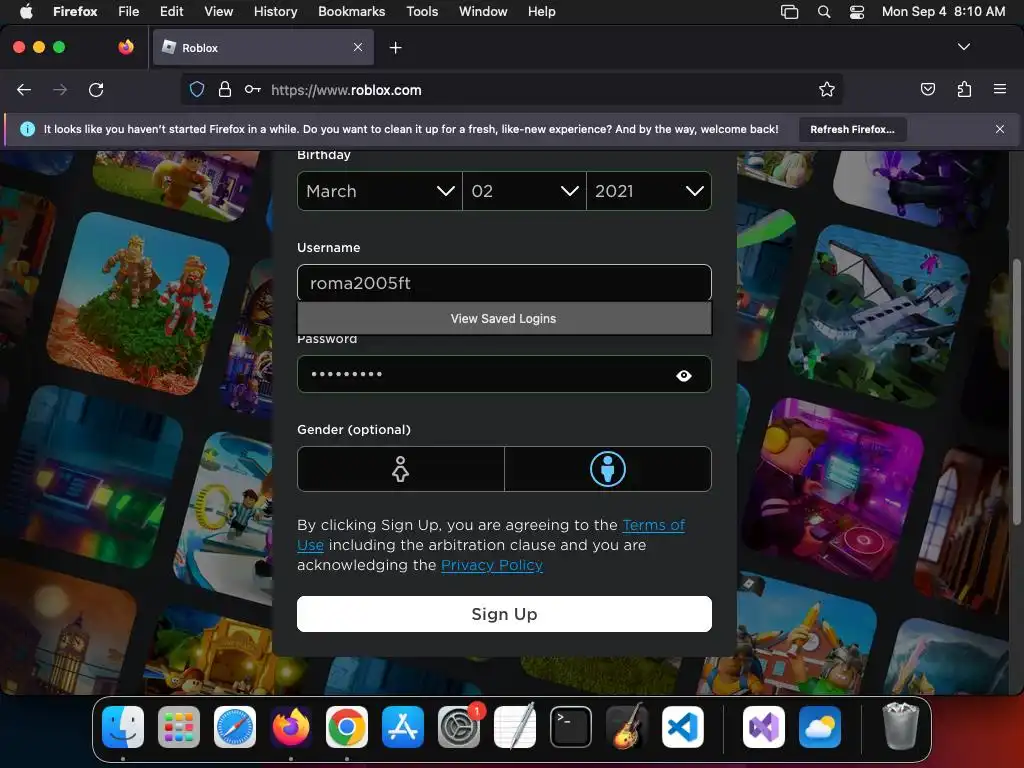The height and width of the screenshot is (768, 1024).
Task: Open GarageBand from the dock
Action: (627, 726)
